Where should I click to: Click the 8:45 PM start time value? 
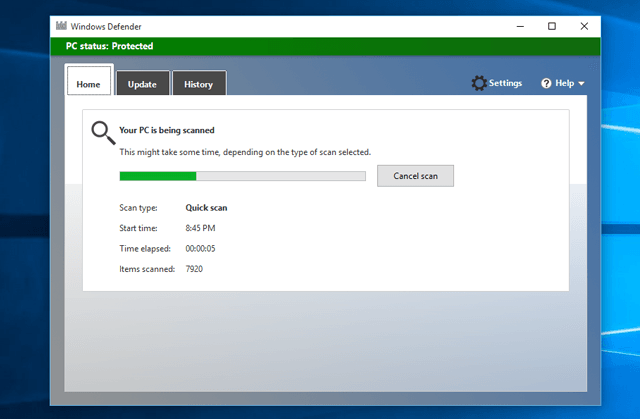(x=200, y=228)
